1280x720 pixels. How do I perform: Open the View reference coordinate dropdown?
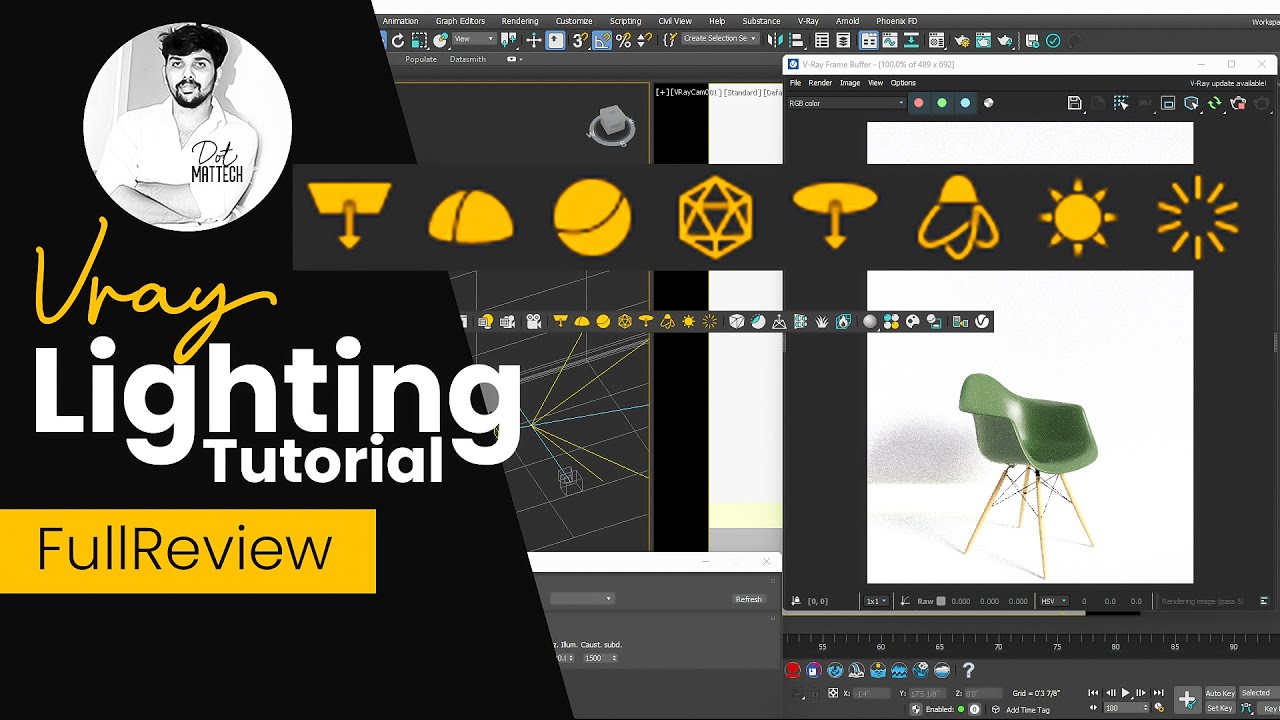coord(473,40)
